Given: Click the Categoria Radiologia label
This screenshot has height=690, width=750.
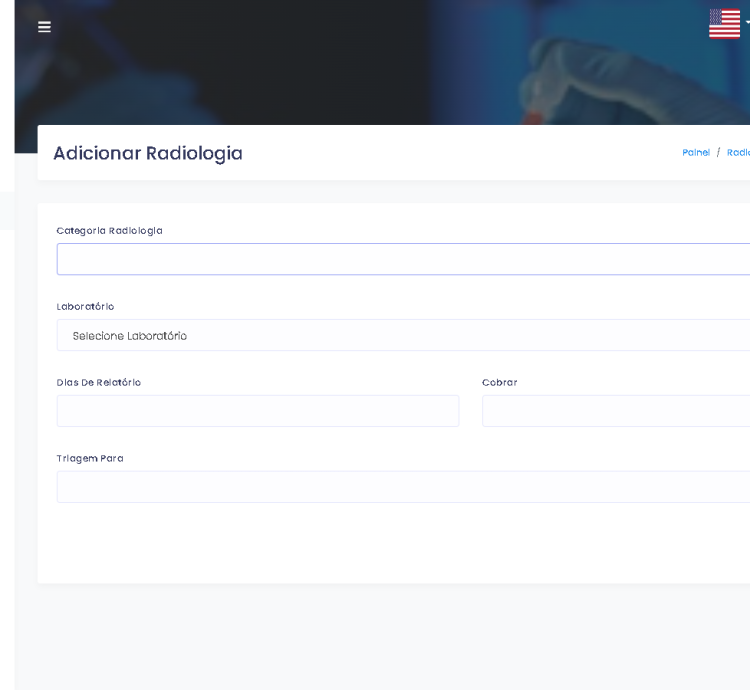Looking at the screenshot, I should [109, 231].
